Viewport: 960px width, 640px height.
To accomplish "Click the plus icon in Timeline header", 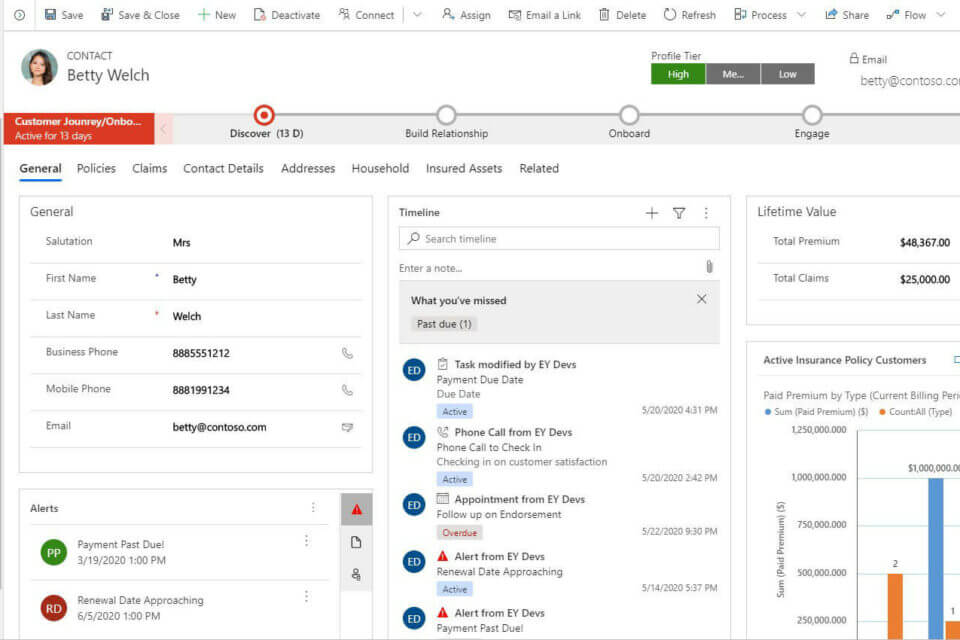I will (652, 213).
